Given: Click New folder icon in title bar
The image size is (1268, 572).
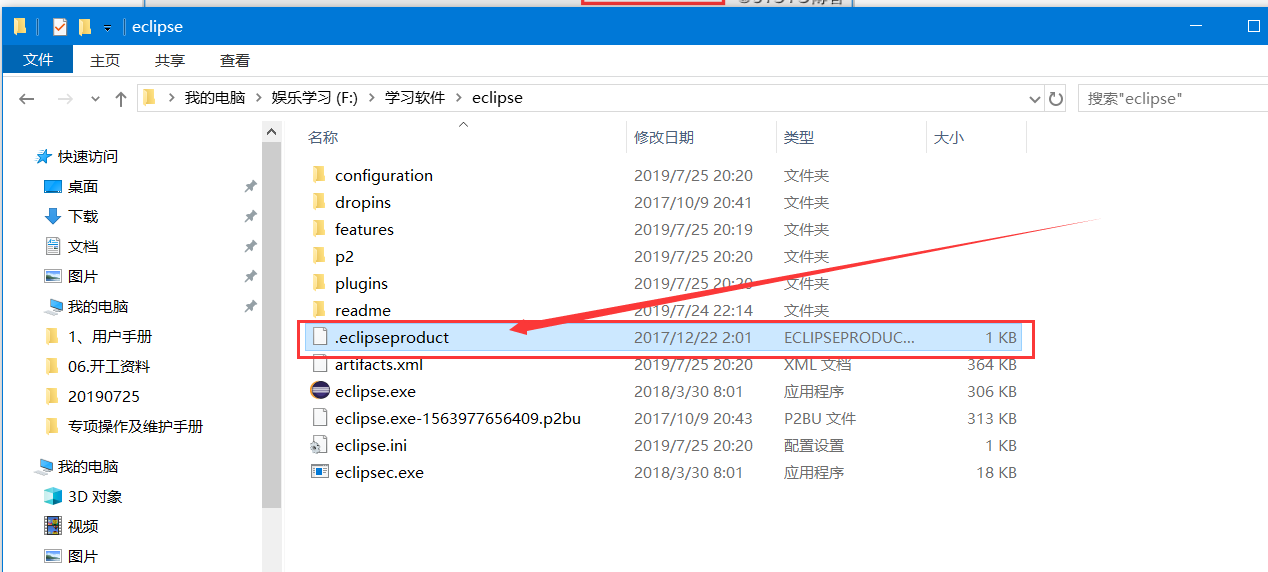Looking at the screenshot, I should click(85, 27).
